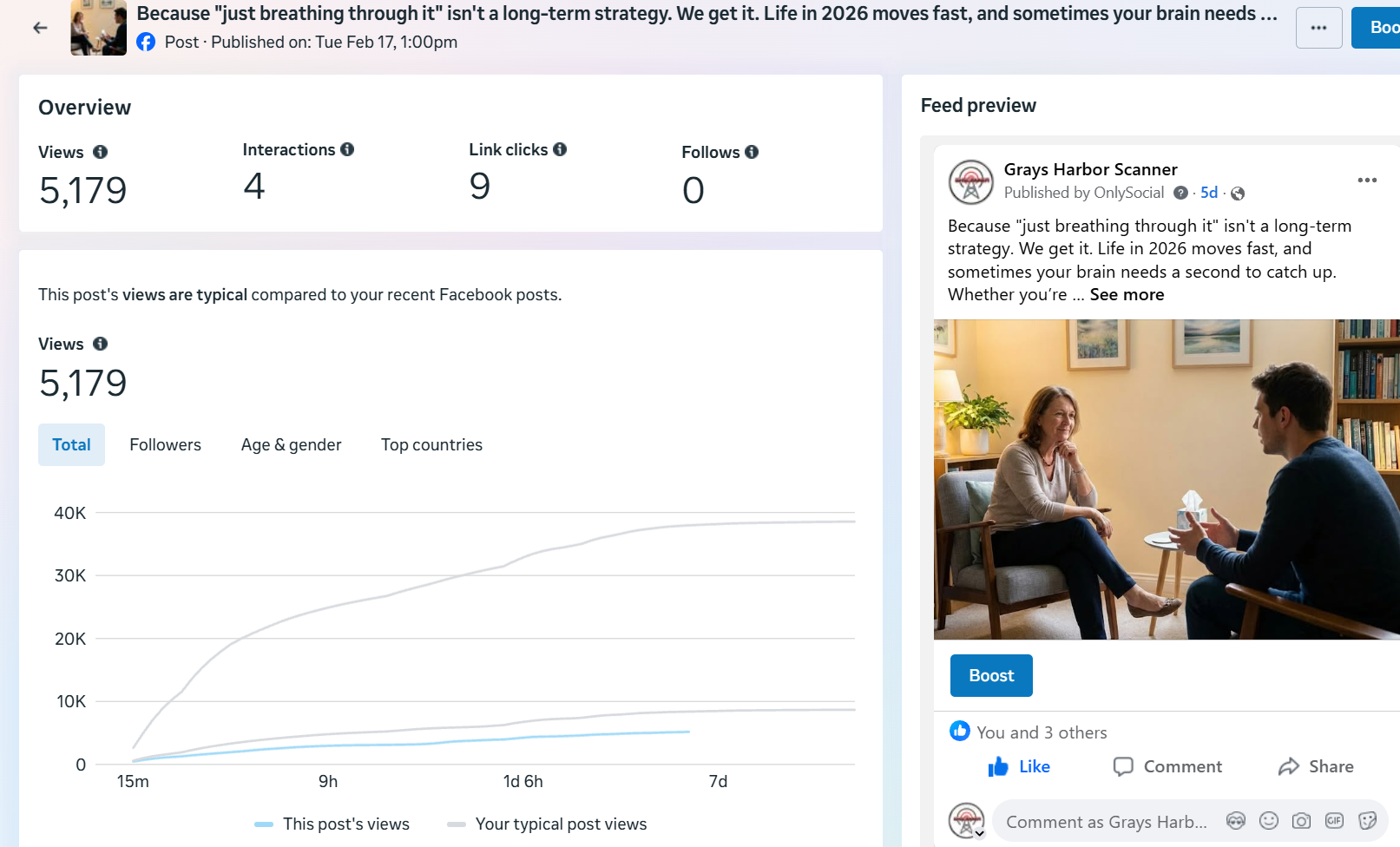Click the back arrow icon
This screenshot has height=847, width=1400.
point(40,28)
